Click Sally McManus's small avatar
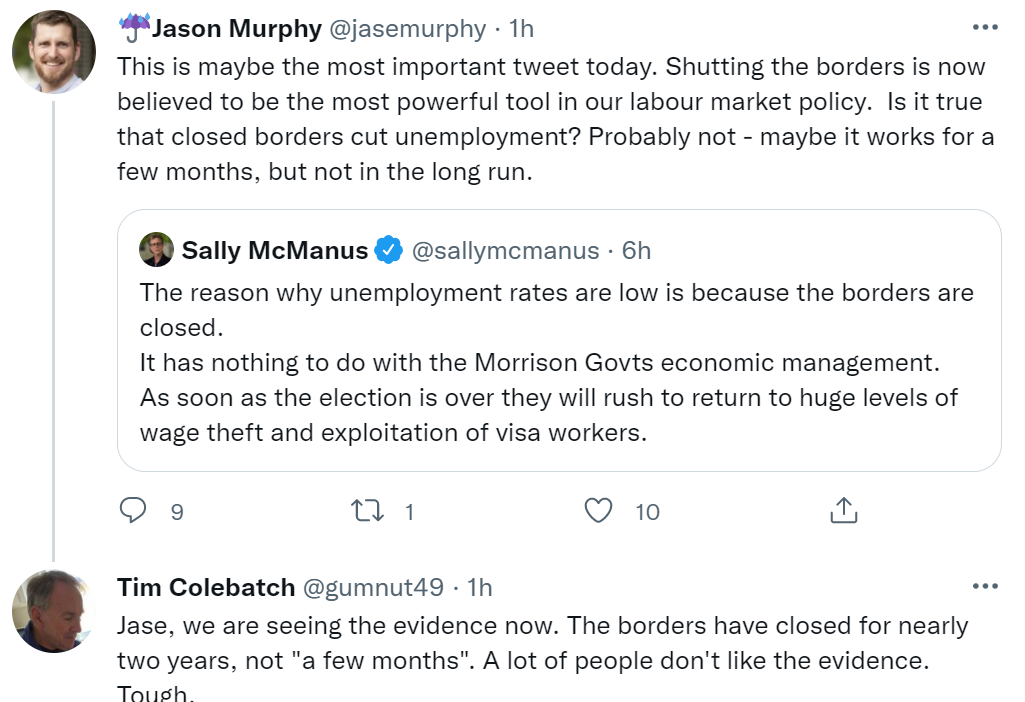 pyautogui.click(x=157, y=250)
